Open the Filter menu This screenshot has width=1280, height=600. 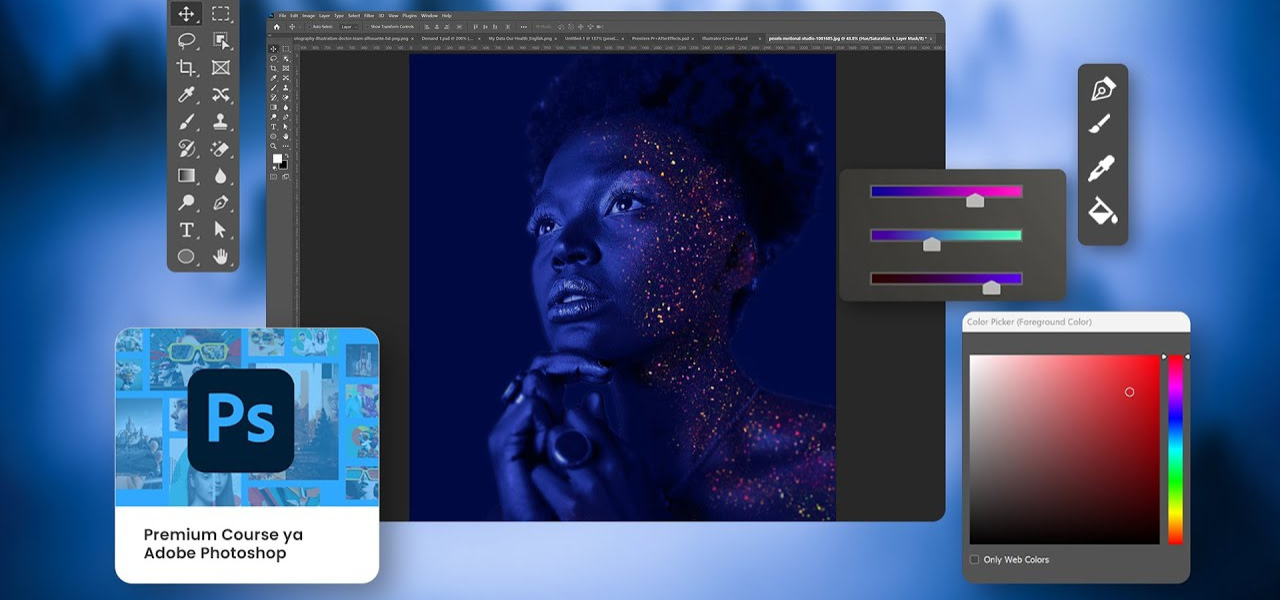point(369,16)
